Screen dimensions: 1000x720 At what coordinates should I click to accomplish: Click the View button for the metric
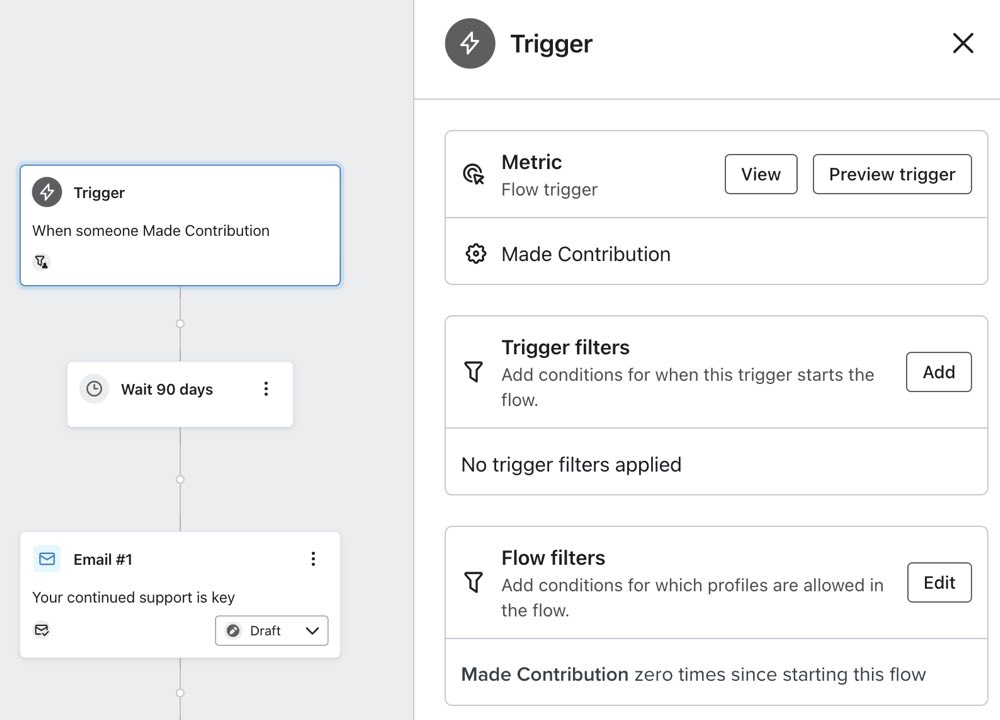760,174
